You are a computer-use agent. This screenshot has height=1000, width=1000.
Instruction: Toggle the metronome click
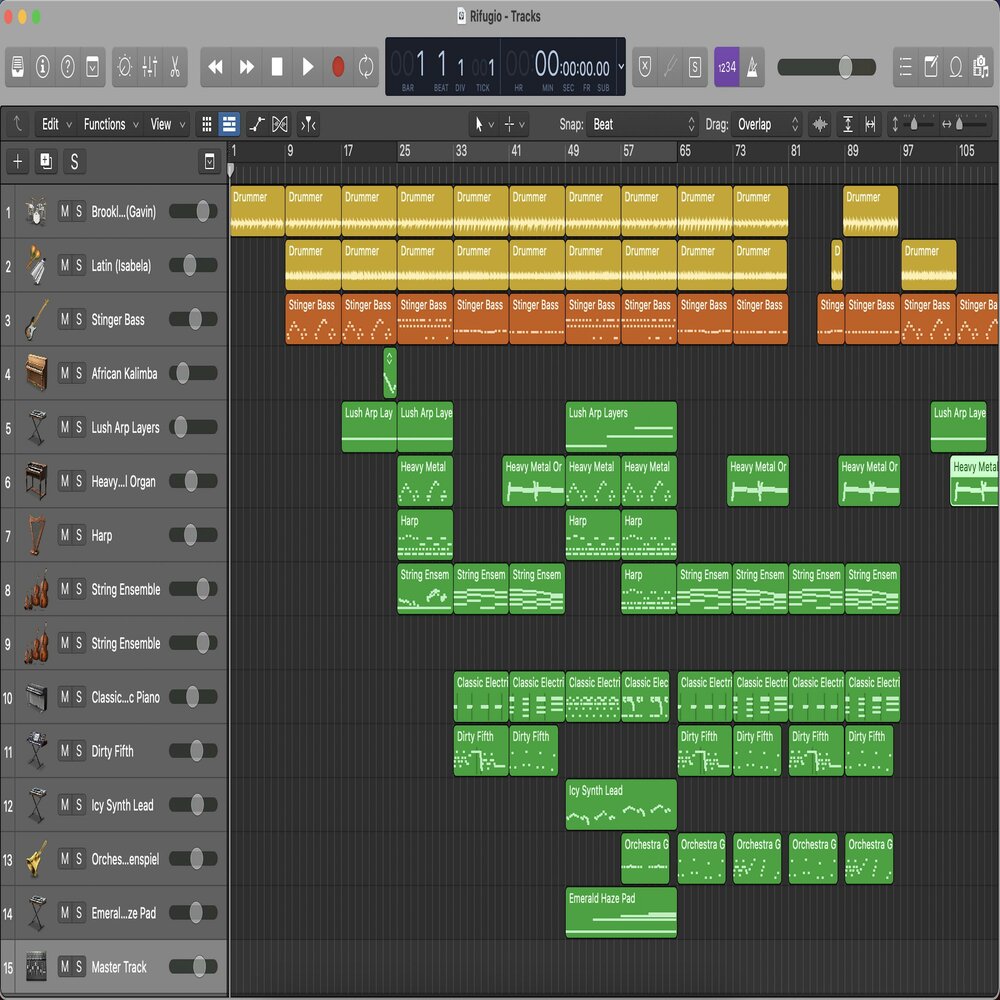click(753, 67)
